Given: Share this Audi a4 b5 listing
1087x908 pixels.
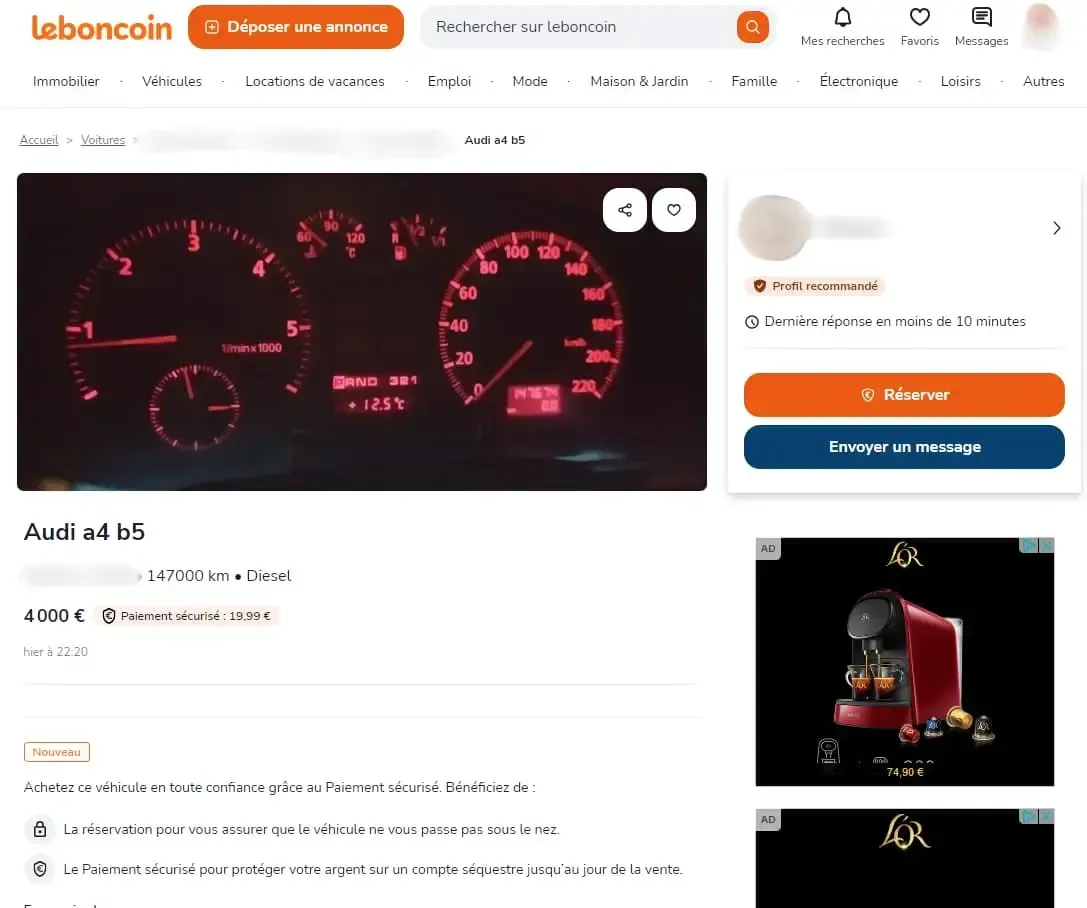Looking at the screenshot, I should (625, 210).
